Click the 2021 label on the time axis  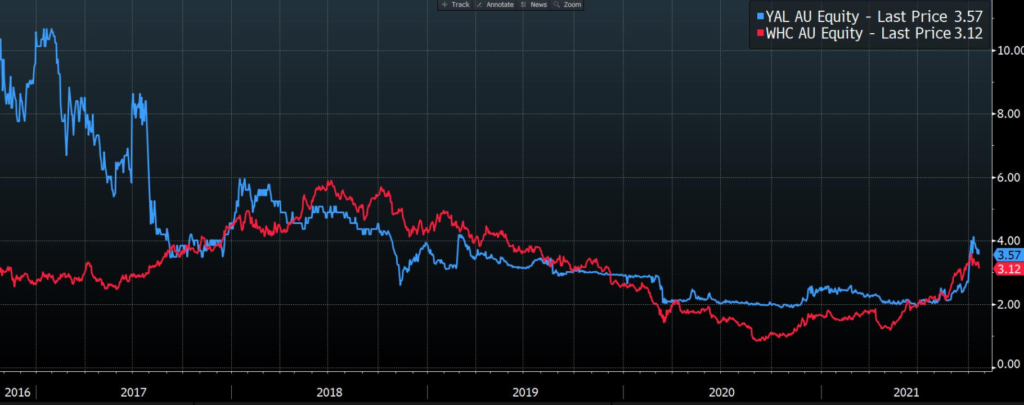coord(906,393)
